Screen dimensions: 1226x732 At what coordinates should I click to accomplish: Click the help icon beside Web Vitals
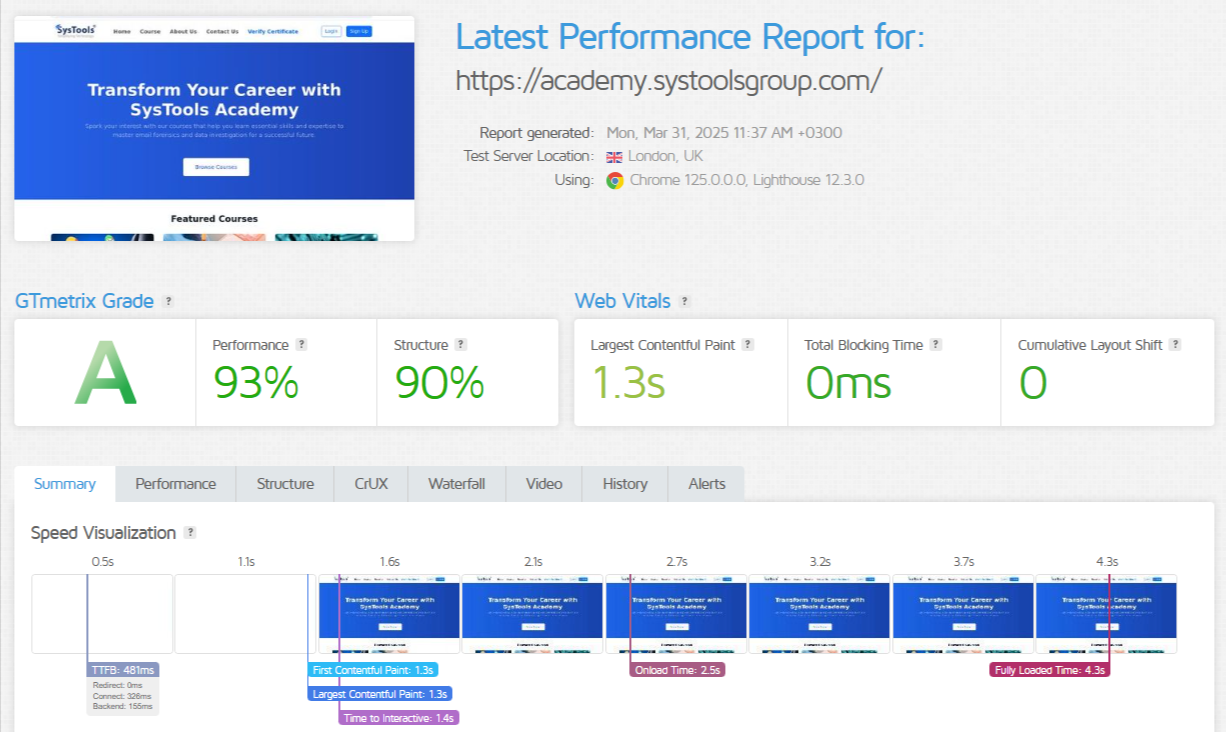tap(684, 301)
